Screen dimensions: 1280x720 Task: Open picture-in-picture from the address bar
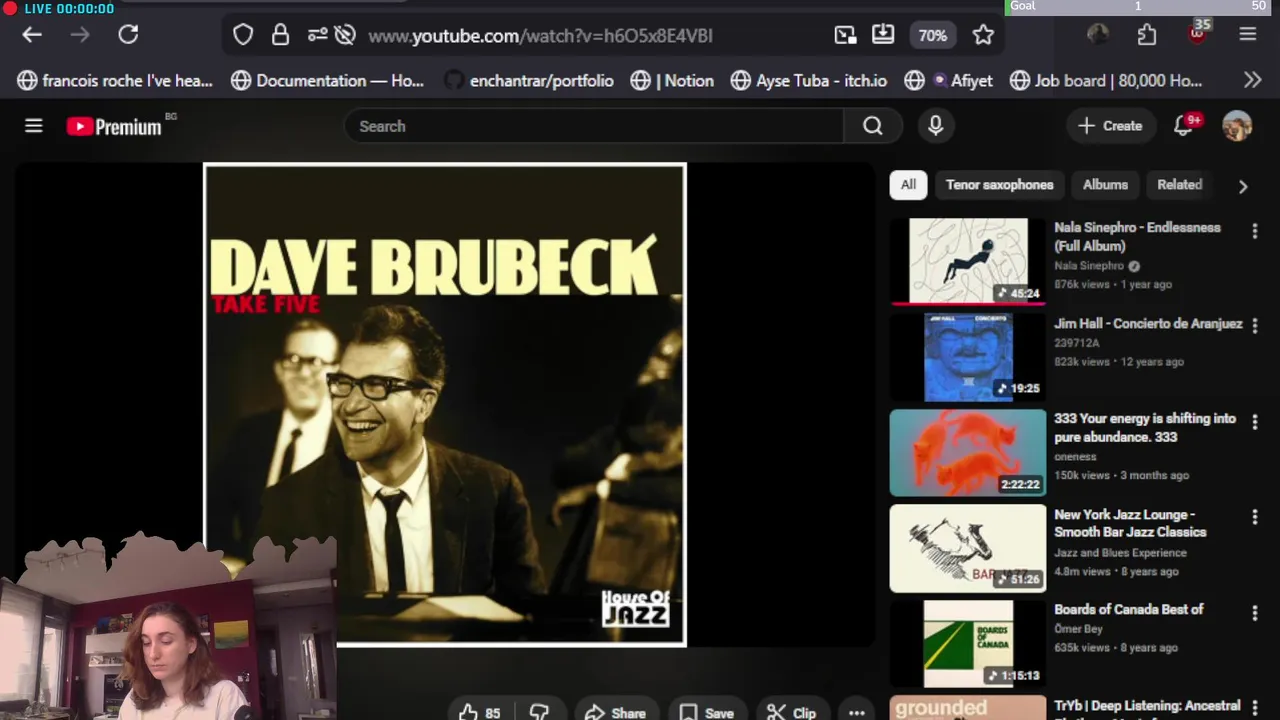click(845, 35)
